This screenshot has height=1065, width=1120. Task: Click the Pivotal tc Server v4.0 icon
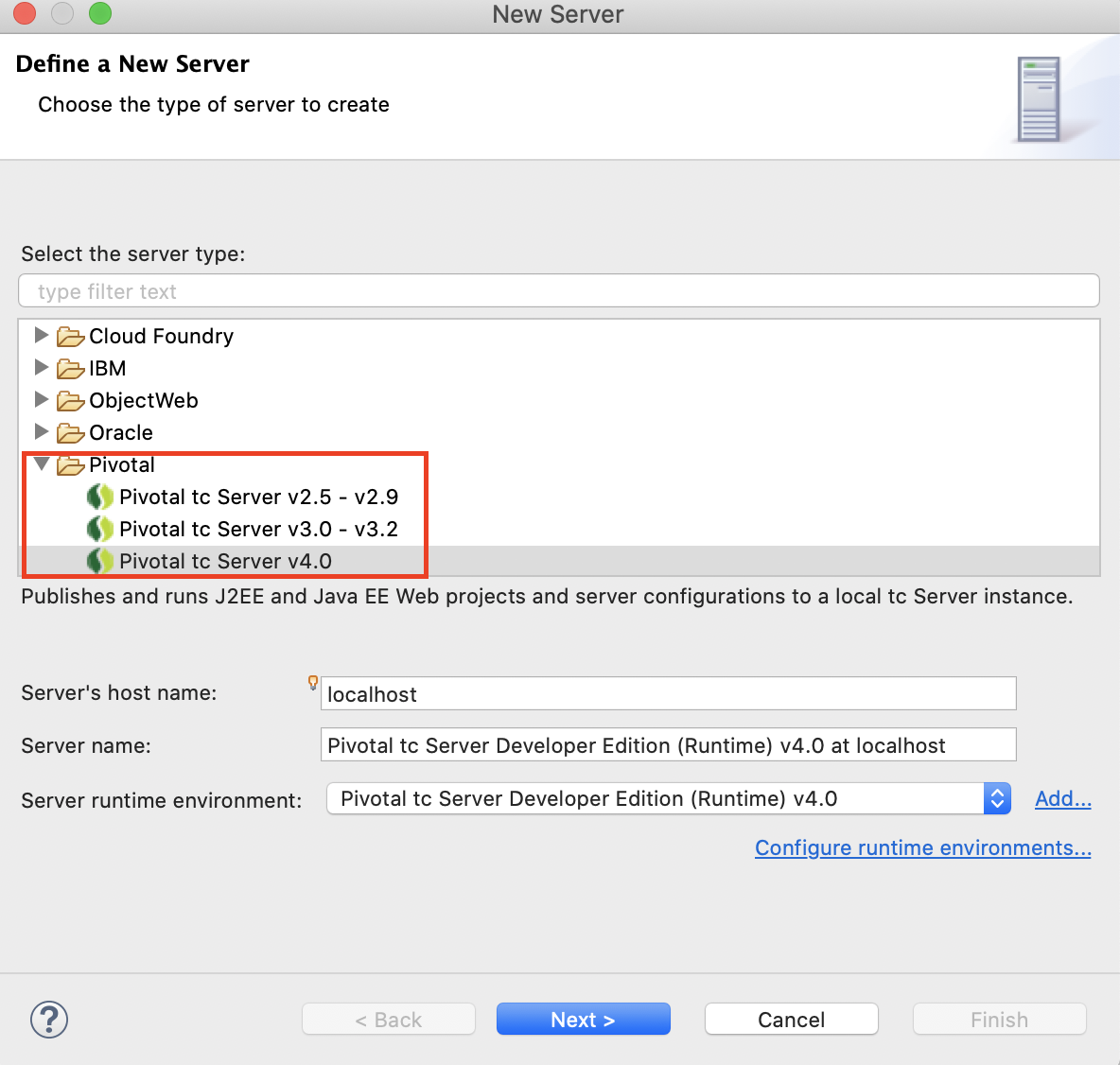click(100, 561)
